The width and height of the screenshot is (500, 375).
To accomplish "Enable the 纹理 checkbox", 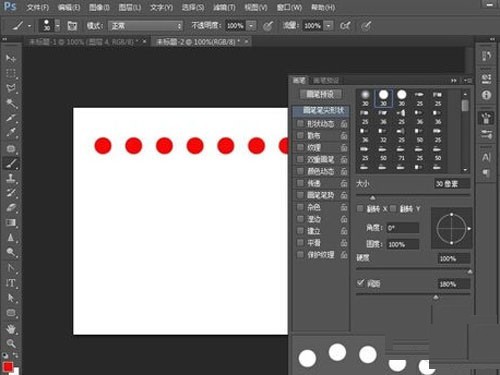I will coord(300,147).
